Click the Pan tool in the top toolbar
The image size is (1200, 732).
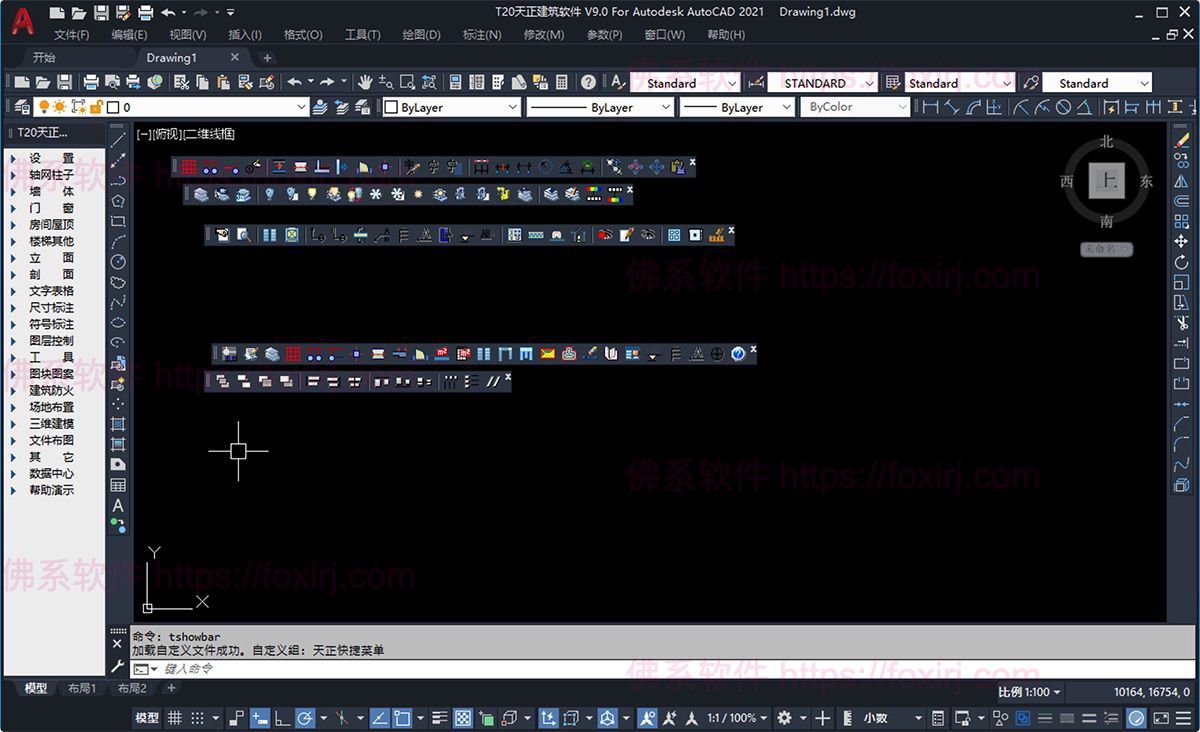click(x=365, y=82)
